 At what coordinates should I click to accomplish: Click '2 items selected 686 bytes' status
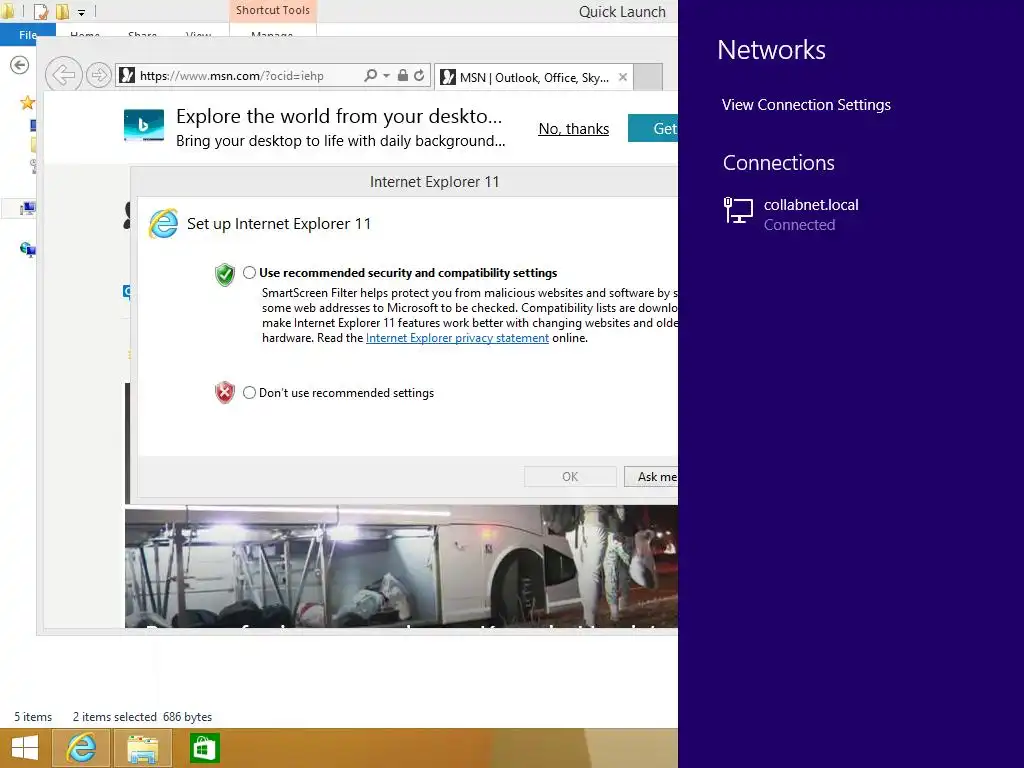tap(142, 717)
